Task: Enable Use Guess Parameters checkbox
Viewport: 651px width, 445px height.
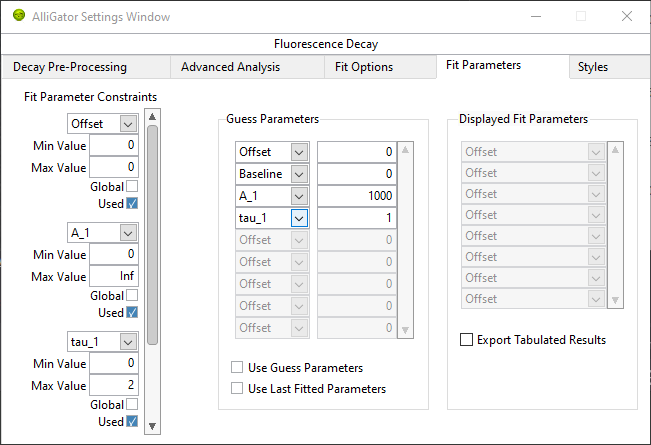Action: (237, 367)
